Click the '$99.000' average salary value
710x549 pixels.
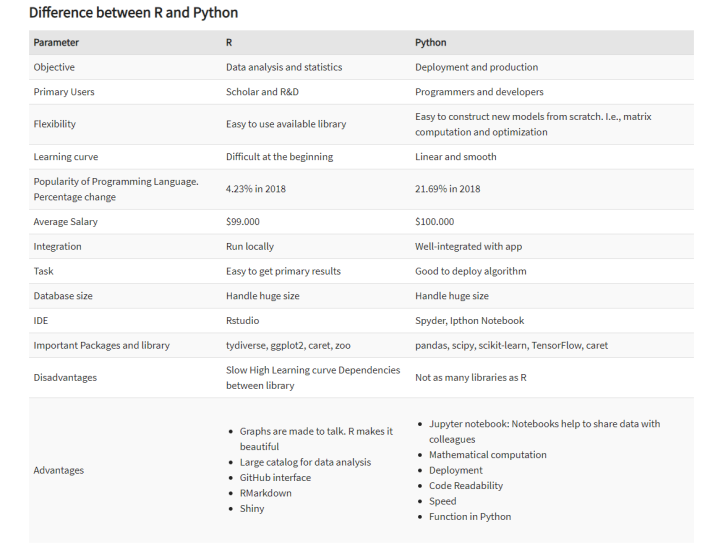[243, 222]
